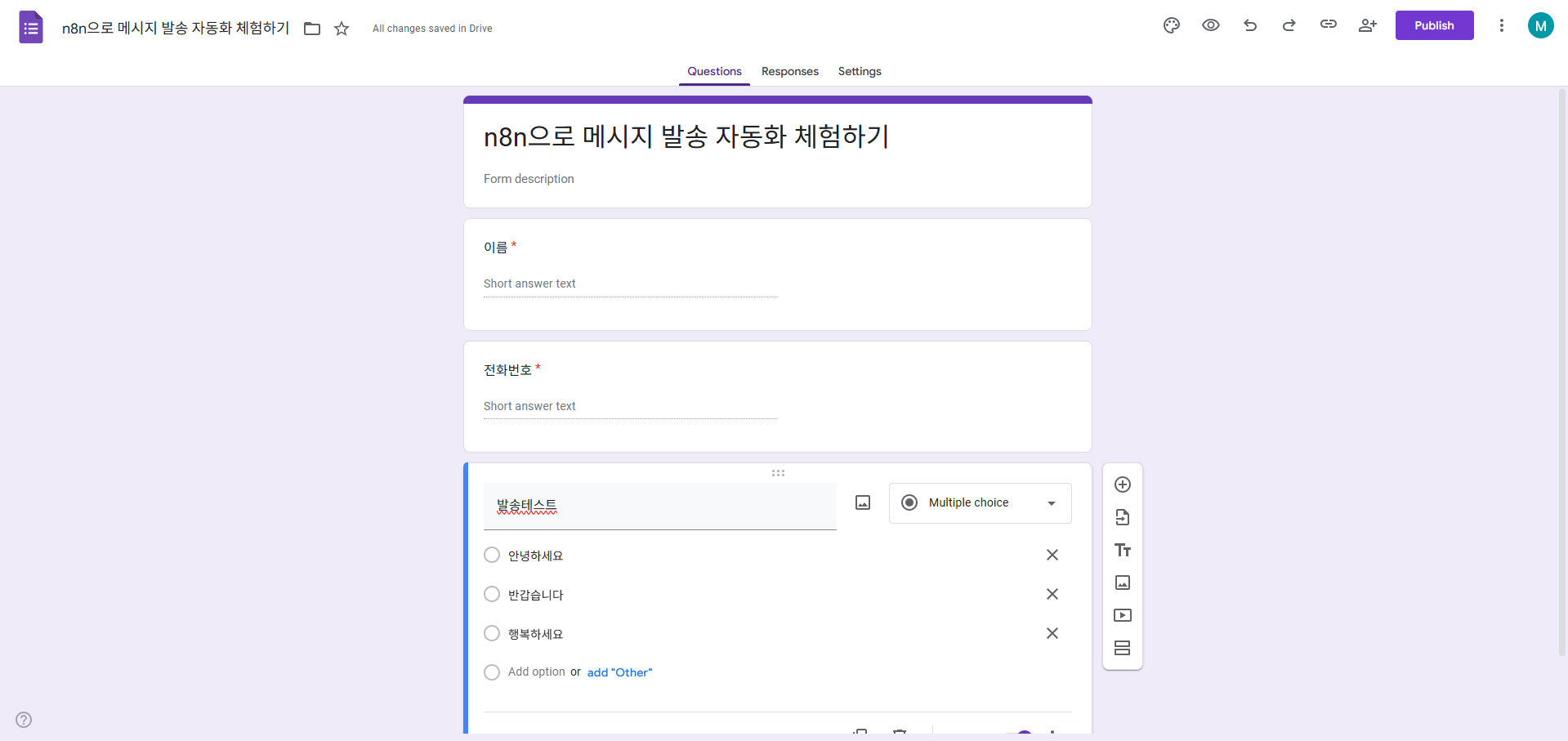Open the Settings tab

point(859,71)
